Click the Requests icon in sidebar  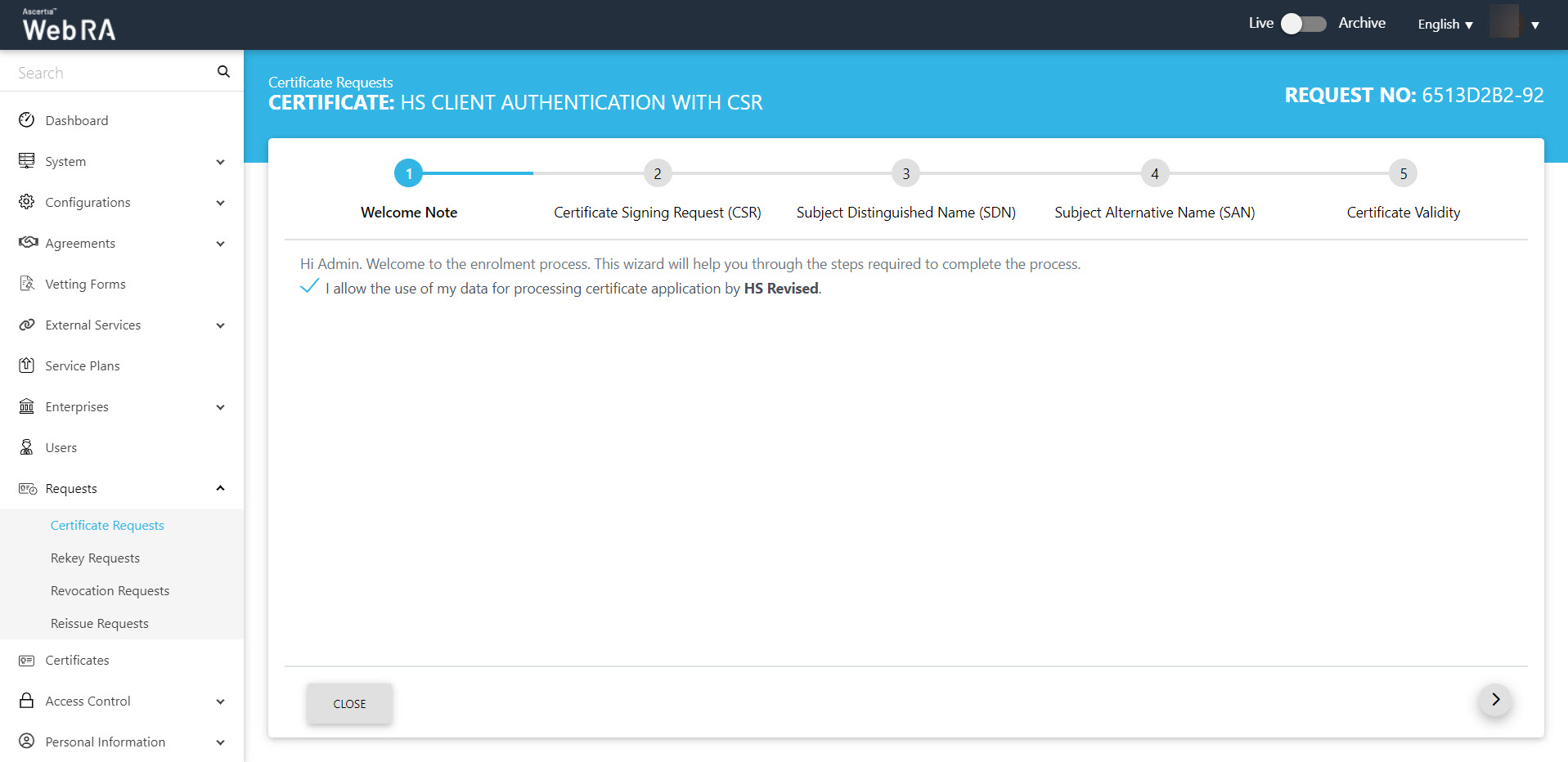point(28,488)
